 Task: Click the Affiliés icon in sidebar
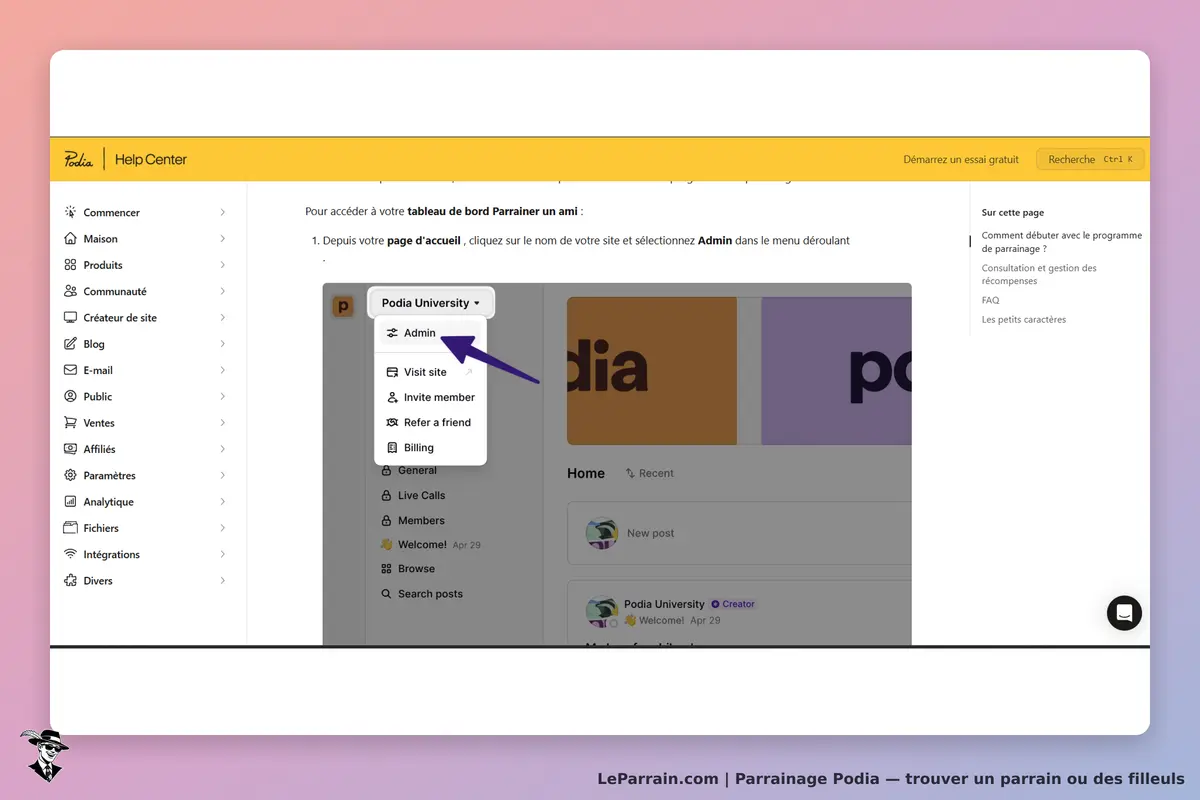point(70,449)
